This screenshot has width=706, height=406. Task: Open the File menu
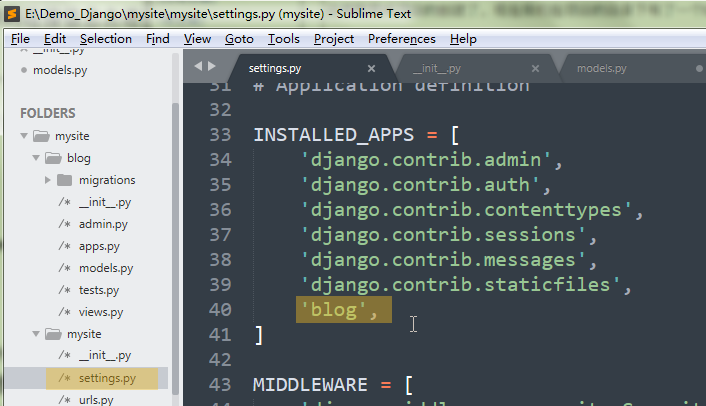20,39
